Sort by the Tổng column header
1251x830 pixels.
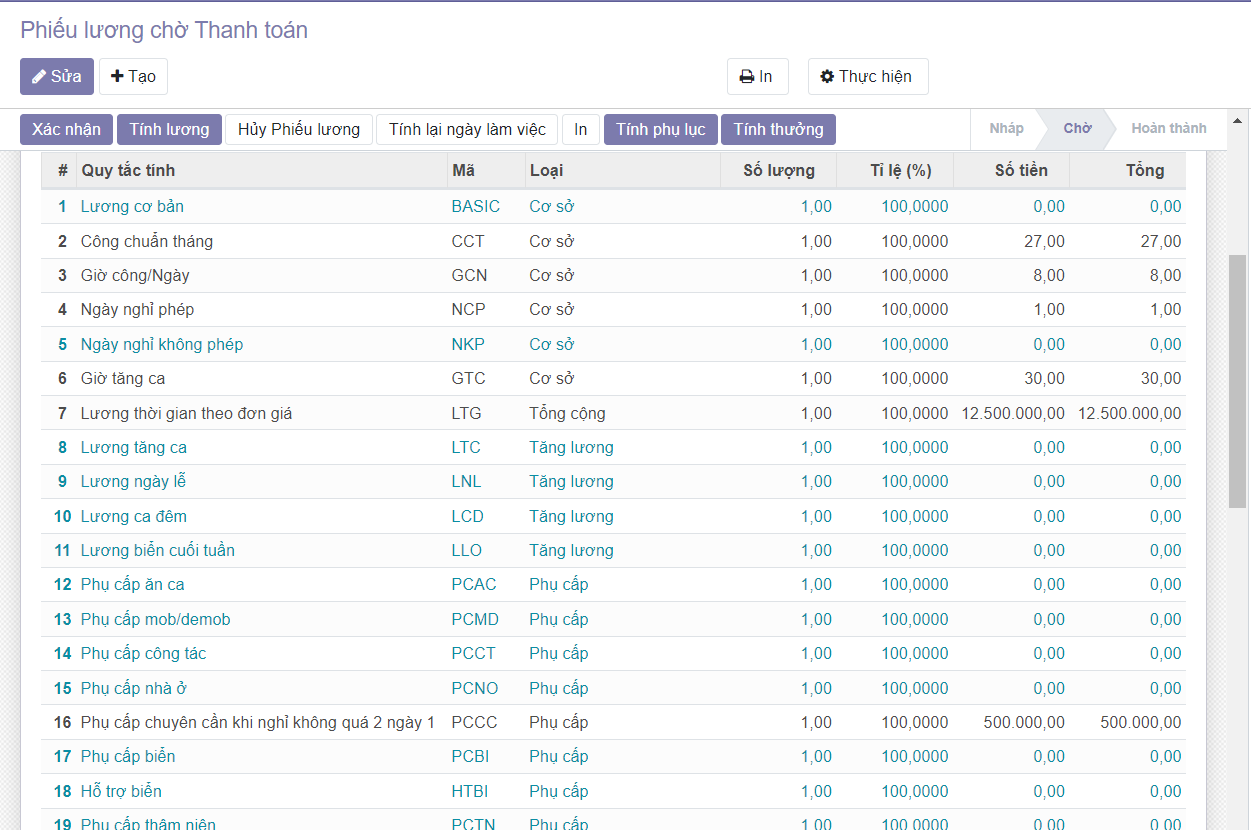click(1144, 170)
